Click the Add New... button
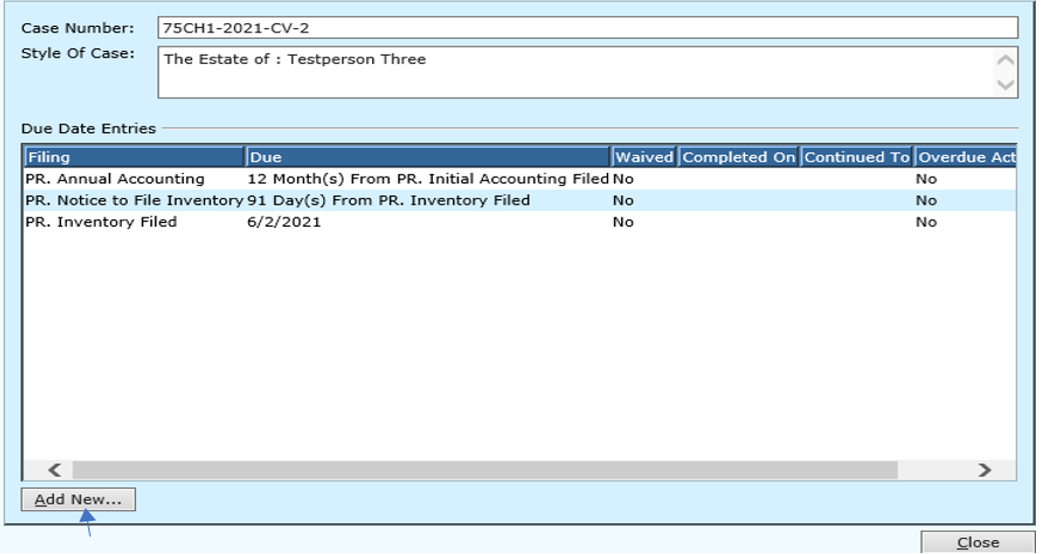1041x554 pixels. 78,500
